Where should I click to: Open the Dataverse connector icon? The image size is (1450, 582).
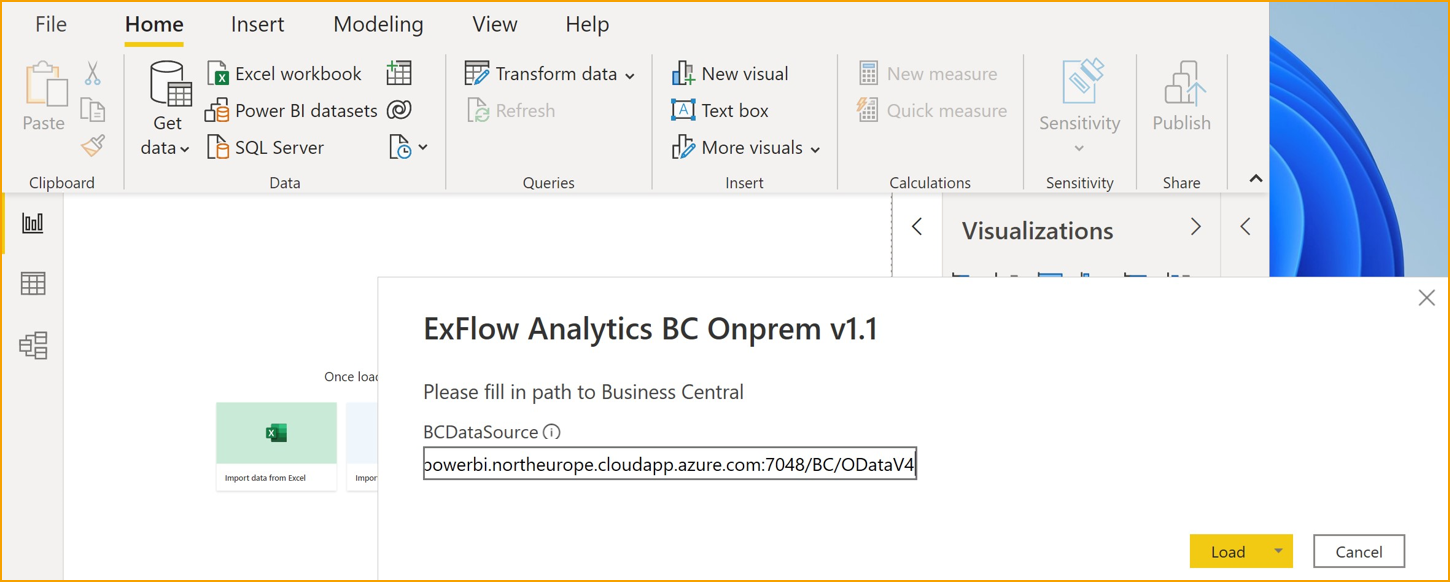pos(400,110)
